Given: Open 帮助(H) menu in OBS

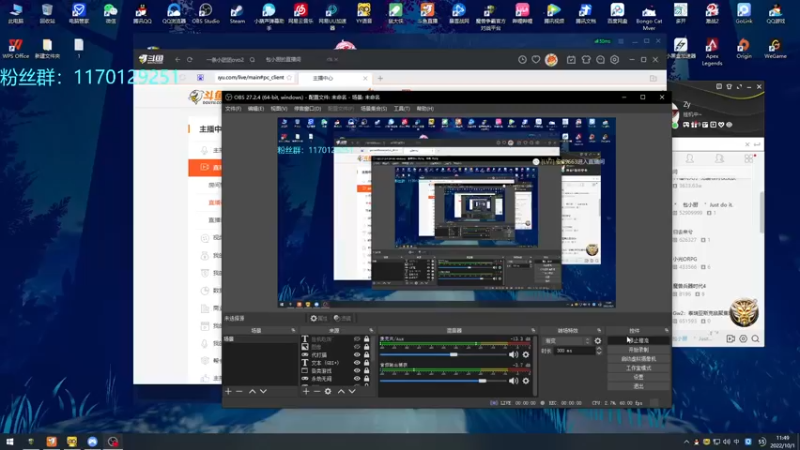Looking at the screenshot, I should 425,109.
